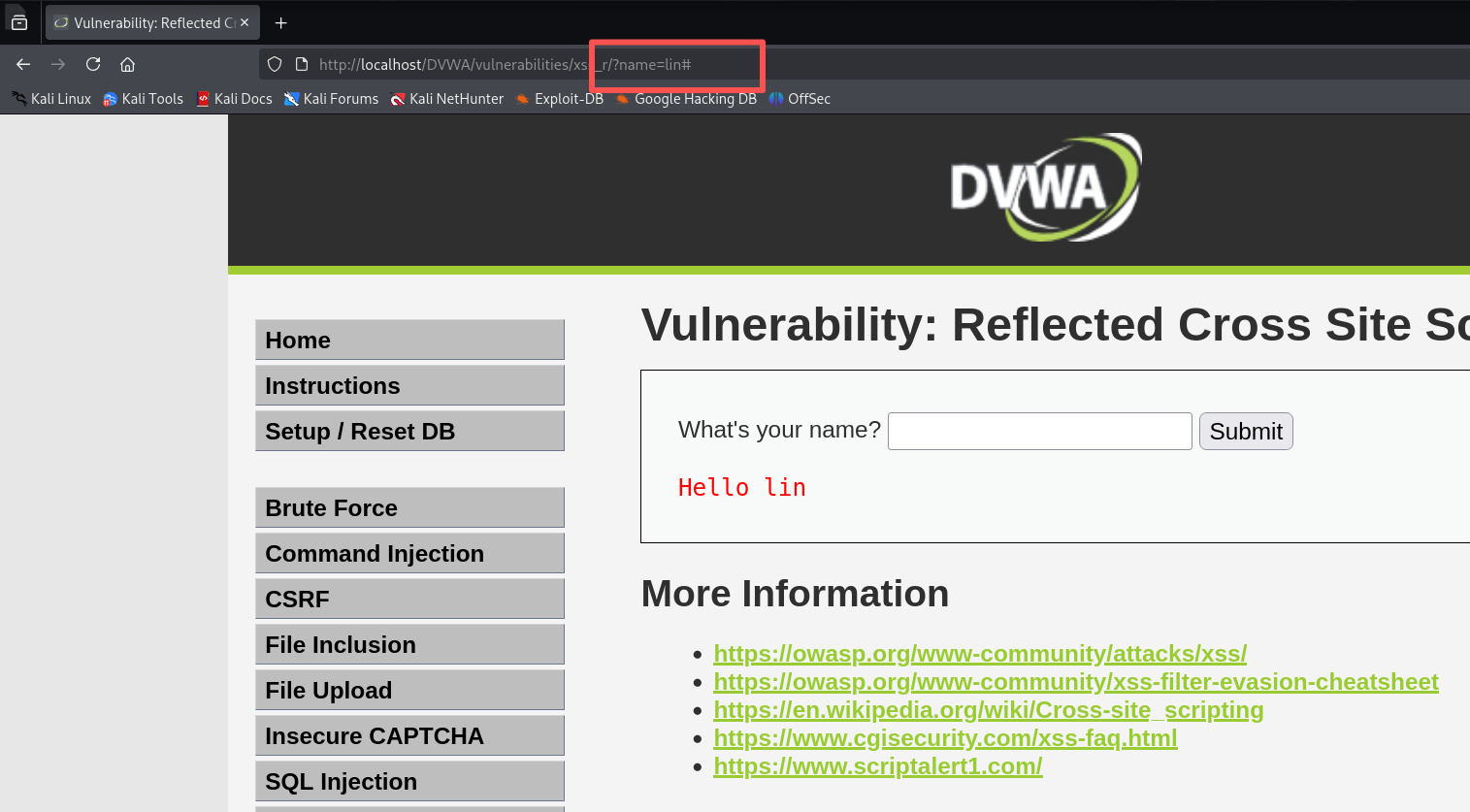Click the What's your name text field
Screen dimensions: 1470x812
1039,431
